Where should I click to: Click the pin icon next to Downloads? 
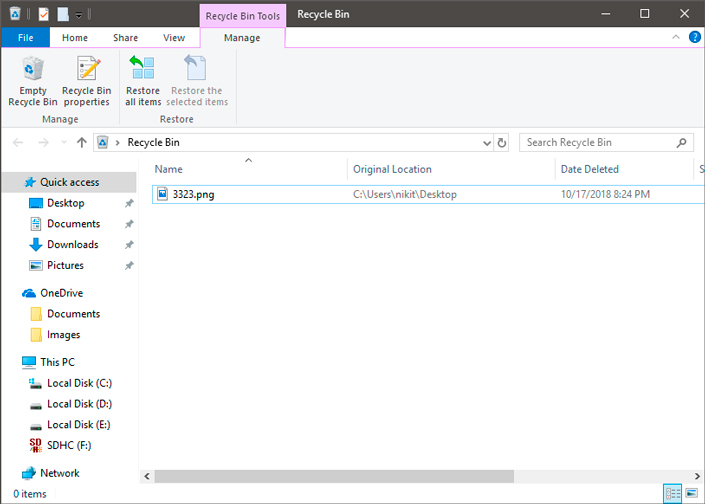(129, 245)
